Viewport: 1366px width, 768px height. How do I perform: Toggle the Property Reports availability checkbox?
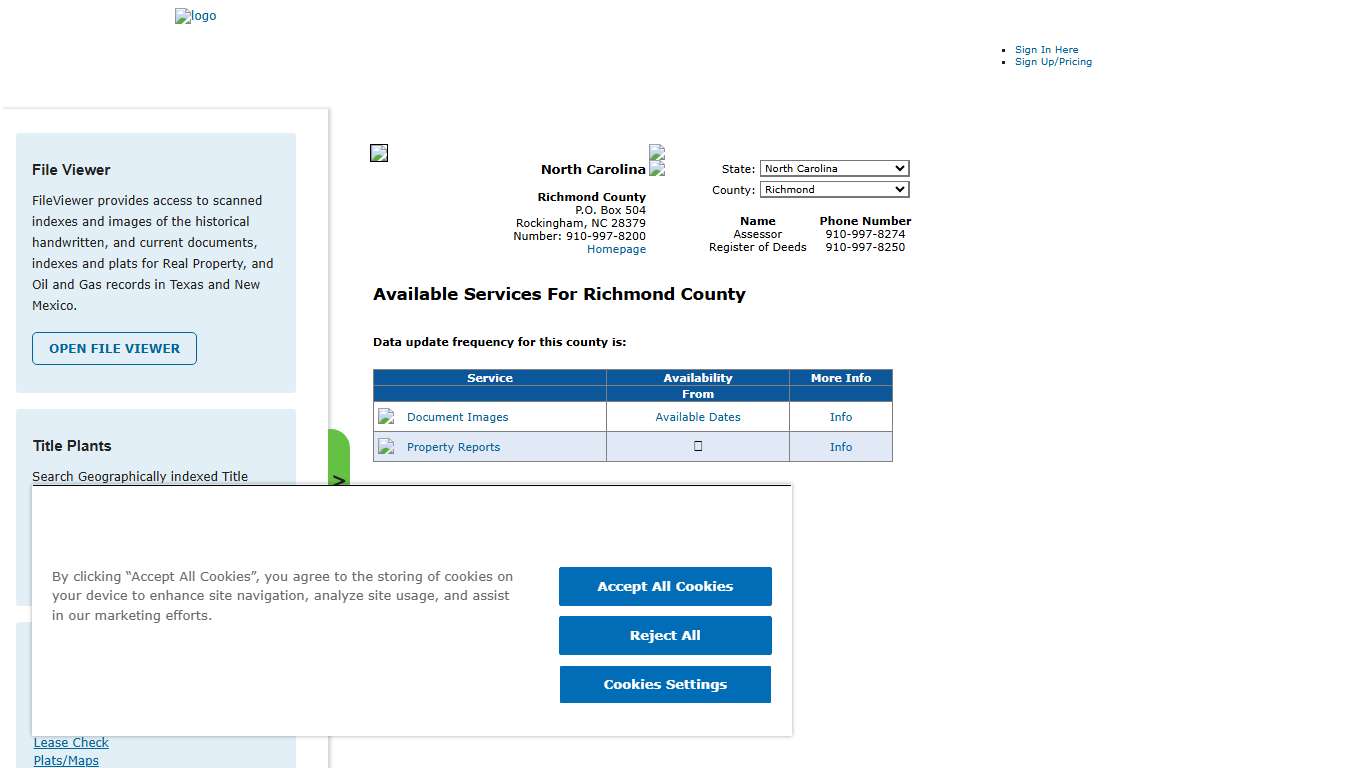point(697,447)
